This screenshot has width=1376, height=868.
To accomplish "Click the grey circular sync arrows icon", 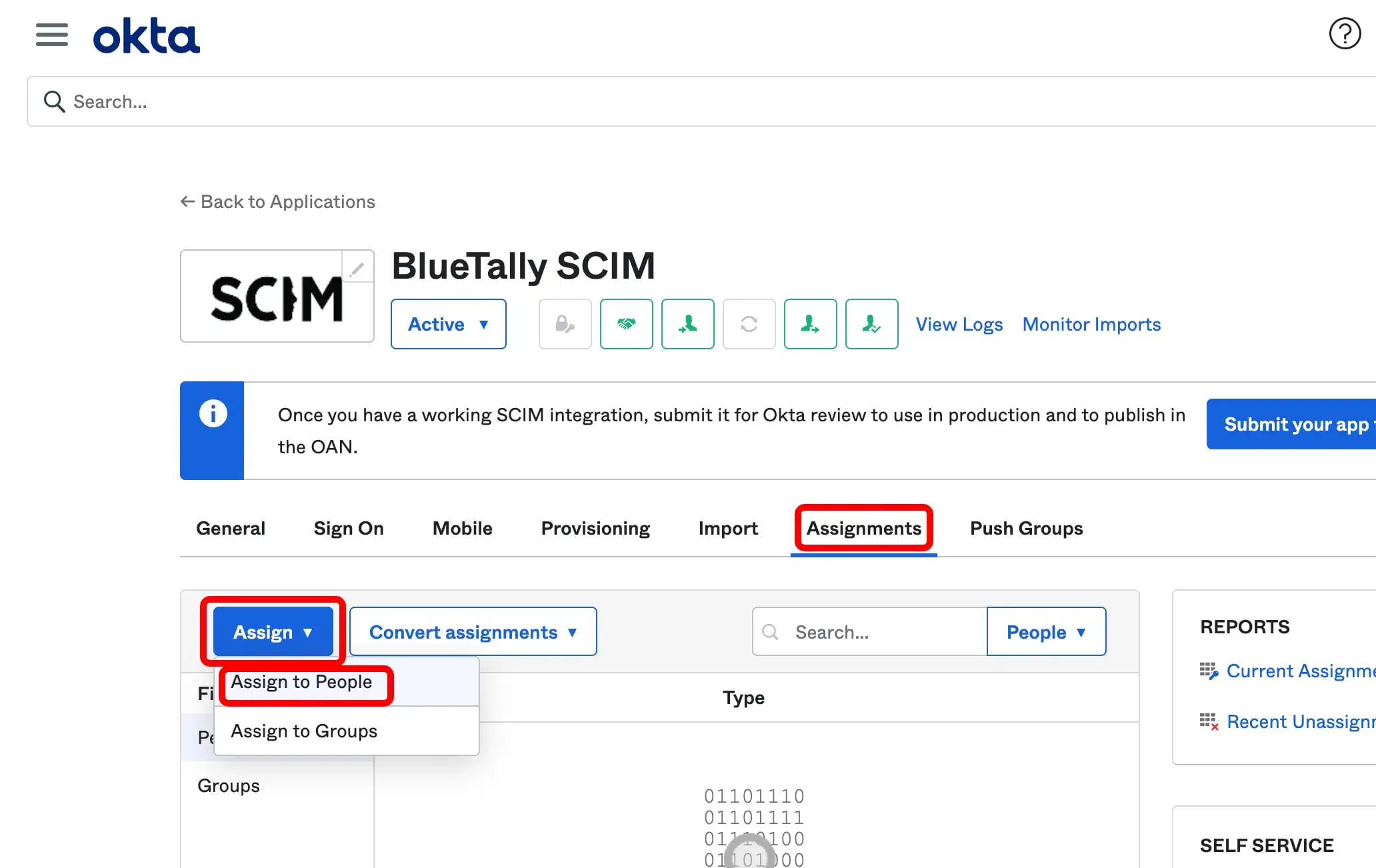I will tap(749, 324).
